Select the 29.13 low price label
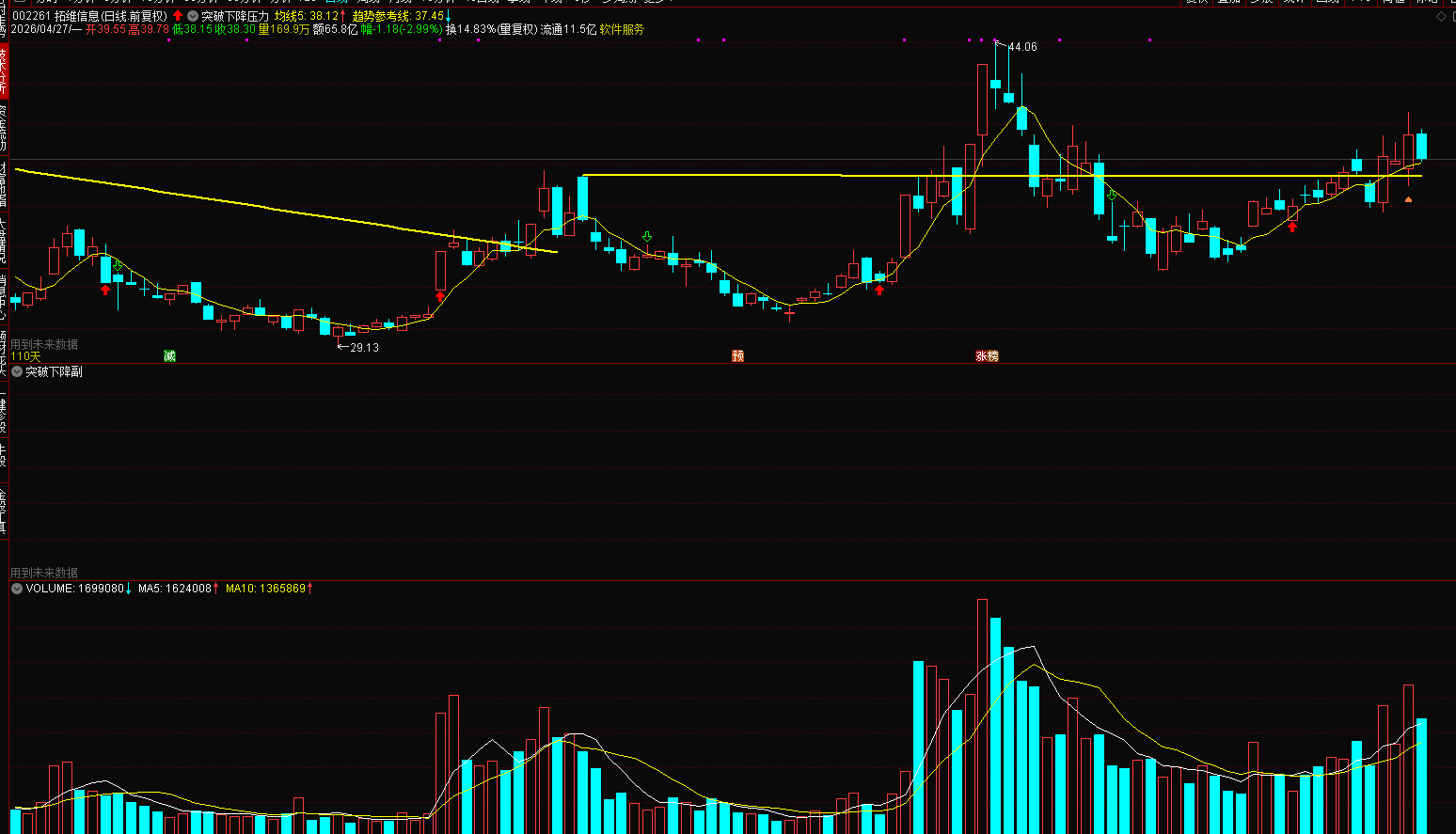 [x=365, y=348]
